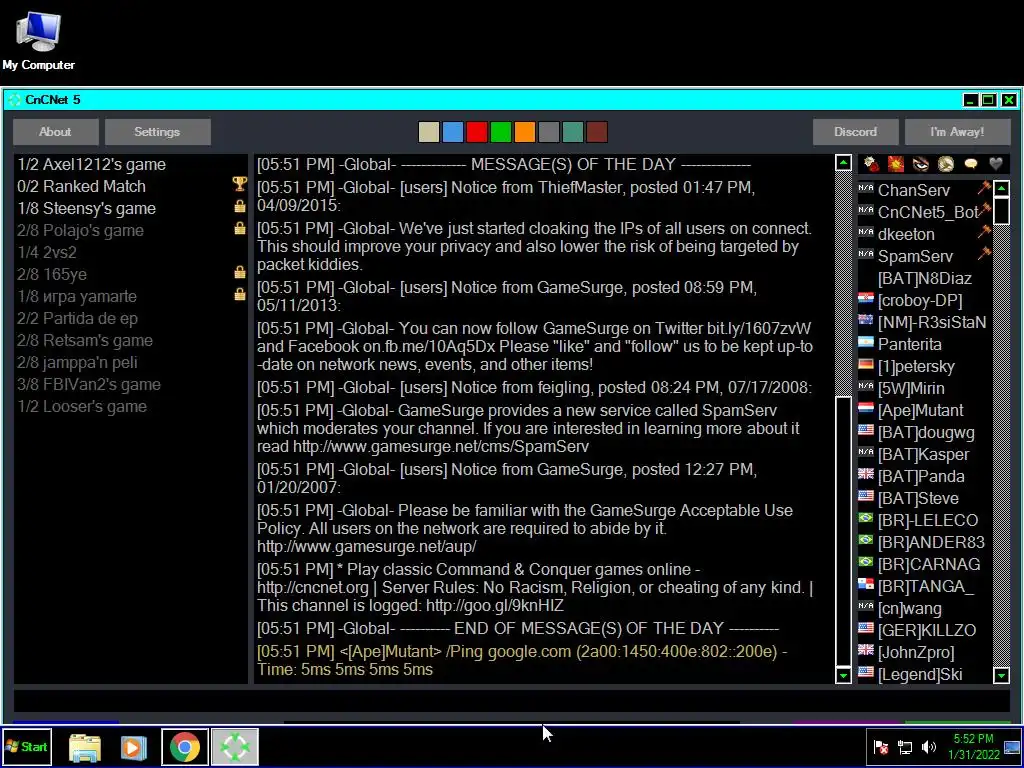This screenshot has height=768, width=1024.
Task: Toggle the I'm Away! button
Action: coord(957,132)
